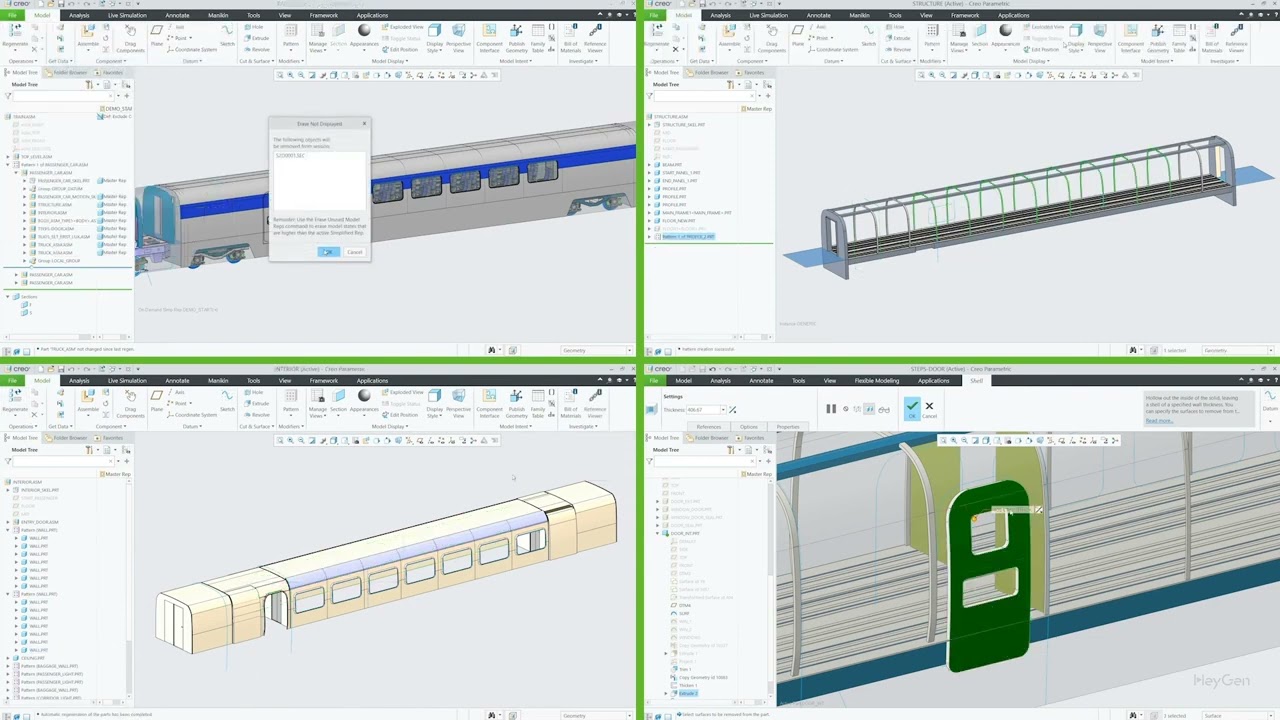Click Pause feature icon in Shell dashboard

click(x=831, y=409)
